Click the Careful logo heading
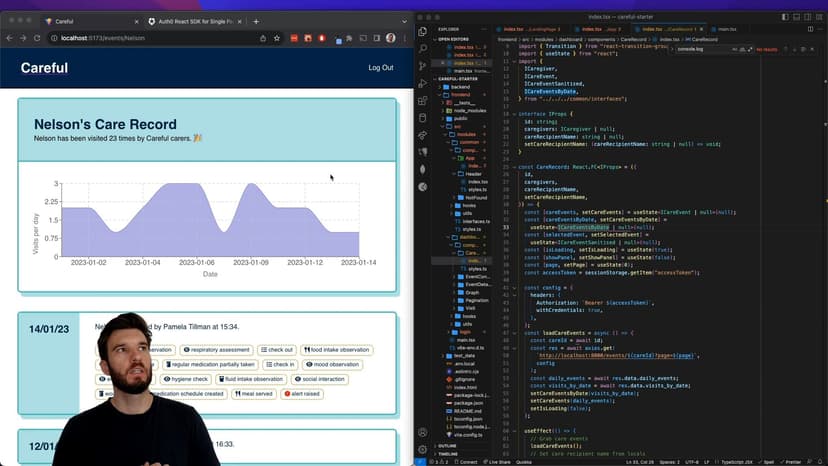This screenshot has width=828, height=466. point(44,68)
